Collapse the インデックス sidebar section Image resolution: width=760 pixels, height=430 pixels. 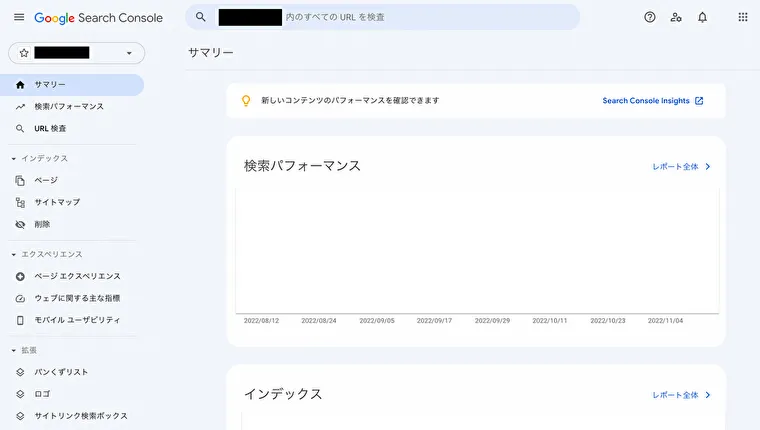(x=14, y=159)
